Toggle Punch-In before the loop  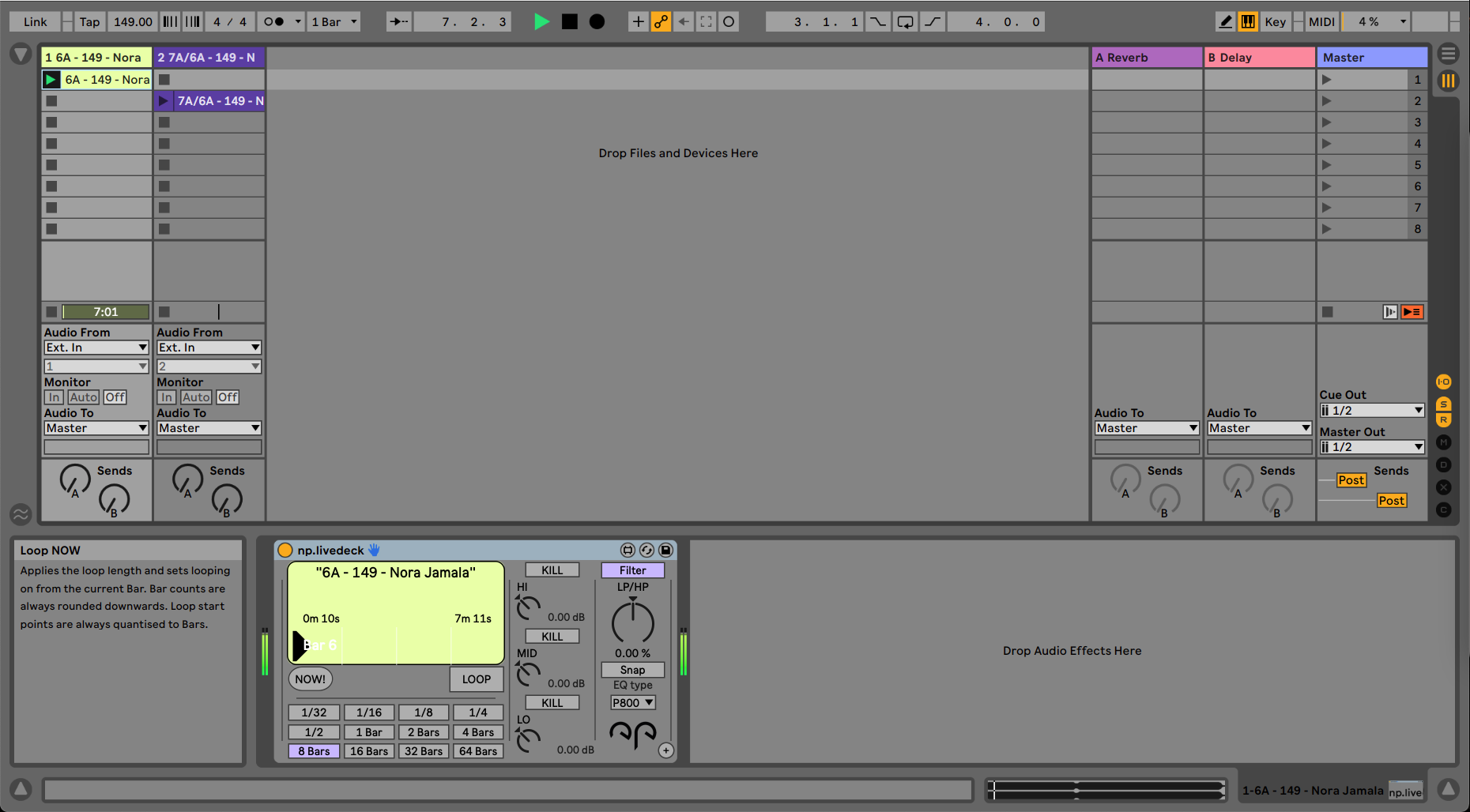coord(877,21)
